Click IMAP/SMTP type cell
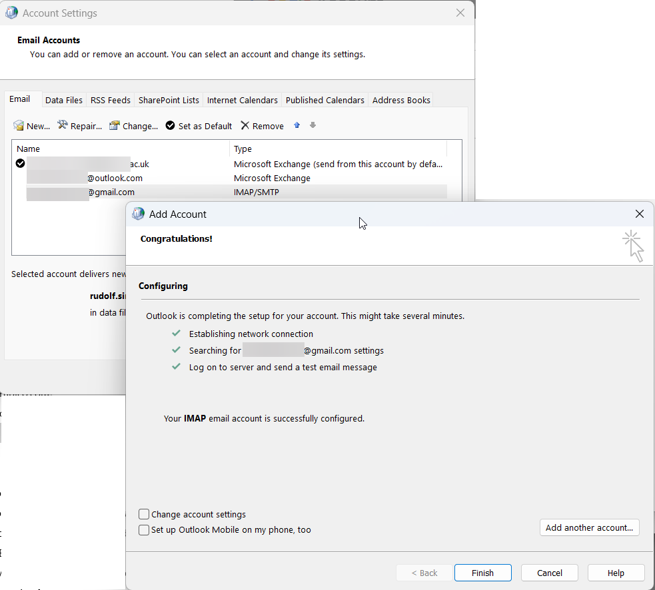The height and width of the screenshot is (590, 655). [x=256, y=192]
